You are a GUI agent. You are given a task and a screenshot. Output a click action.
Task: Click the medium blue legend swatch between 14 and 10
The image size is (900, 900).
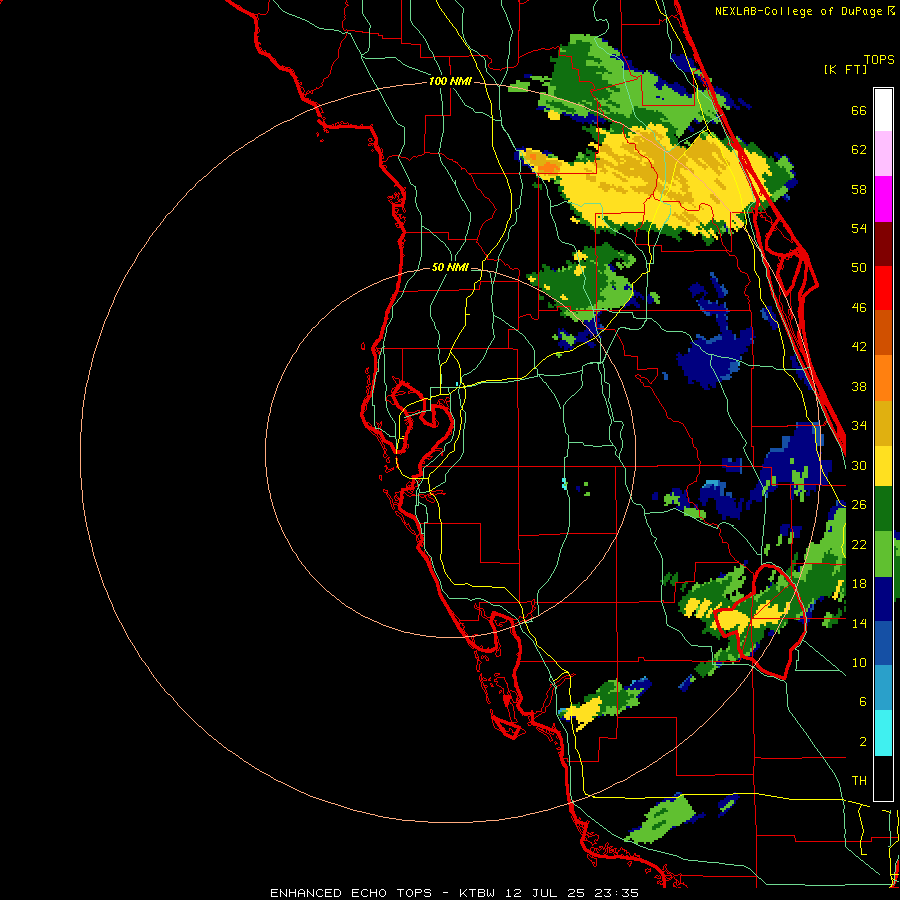click(x=883, y=644)
